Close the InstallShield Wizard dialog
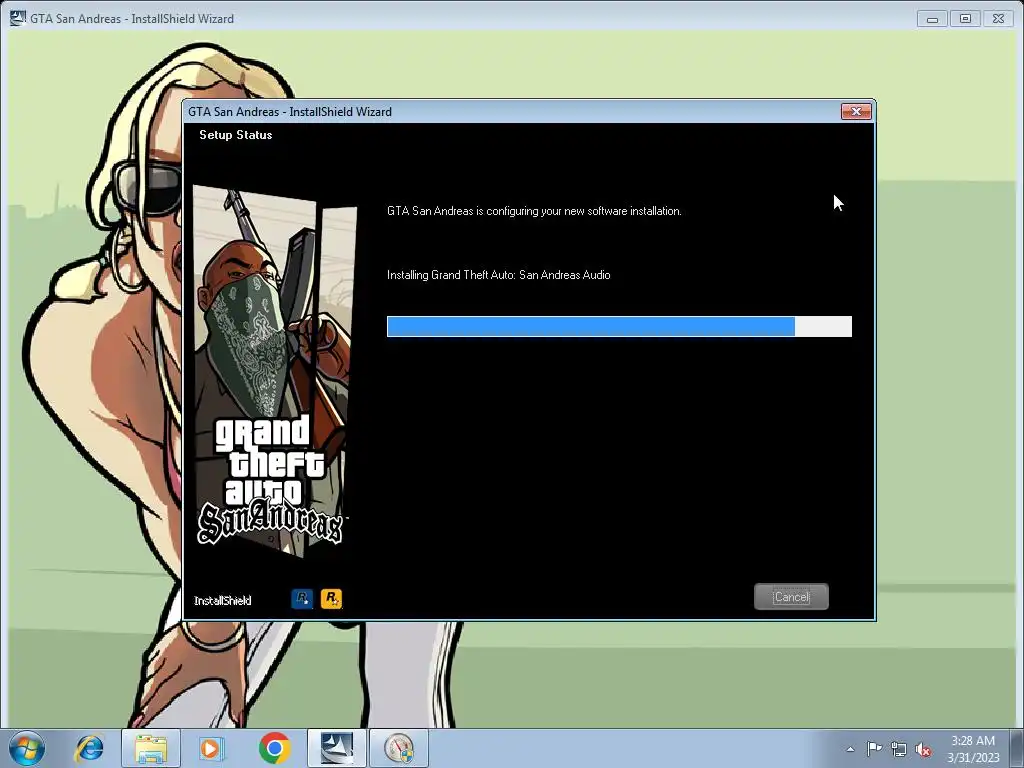This screenshot has height=768, width=1024. tap(856, 112)
